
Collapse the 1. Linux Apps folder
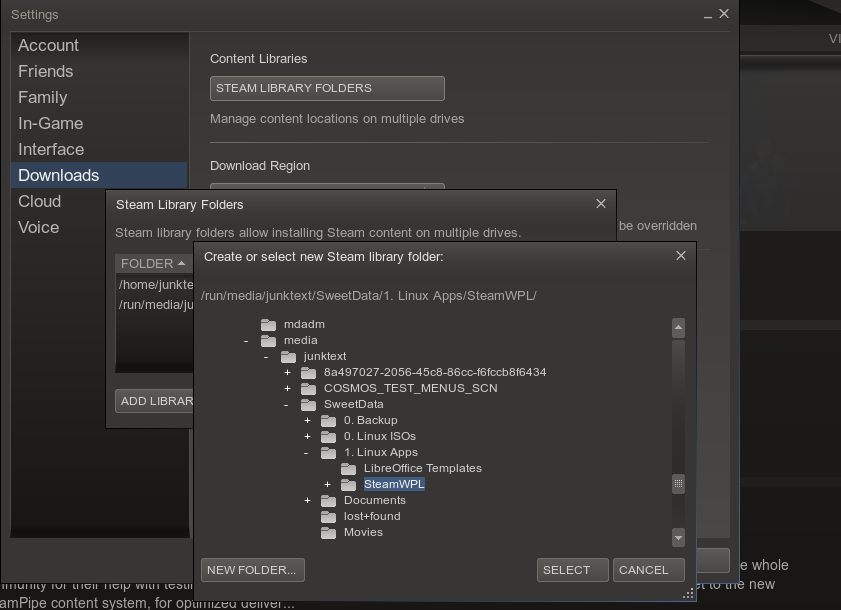coord(307,452)
